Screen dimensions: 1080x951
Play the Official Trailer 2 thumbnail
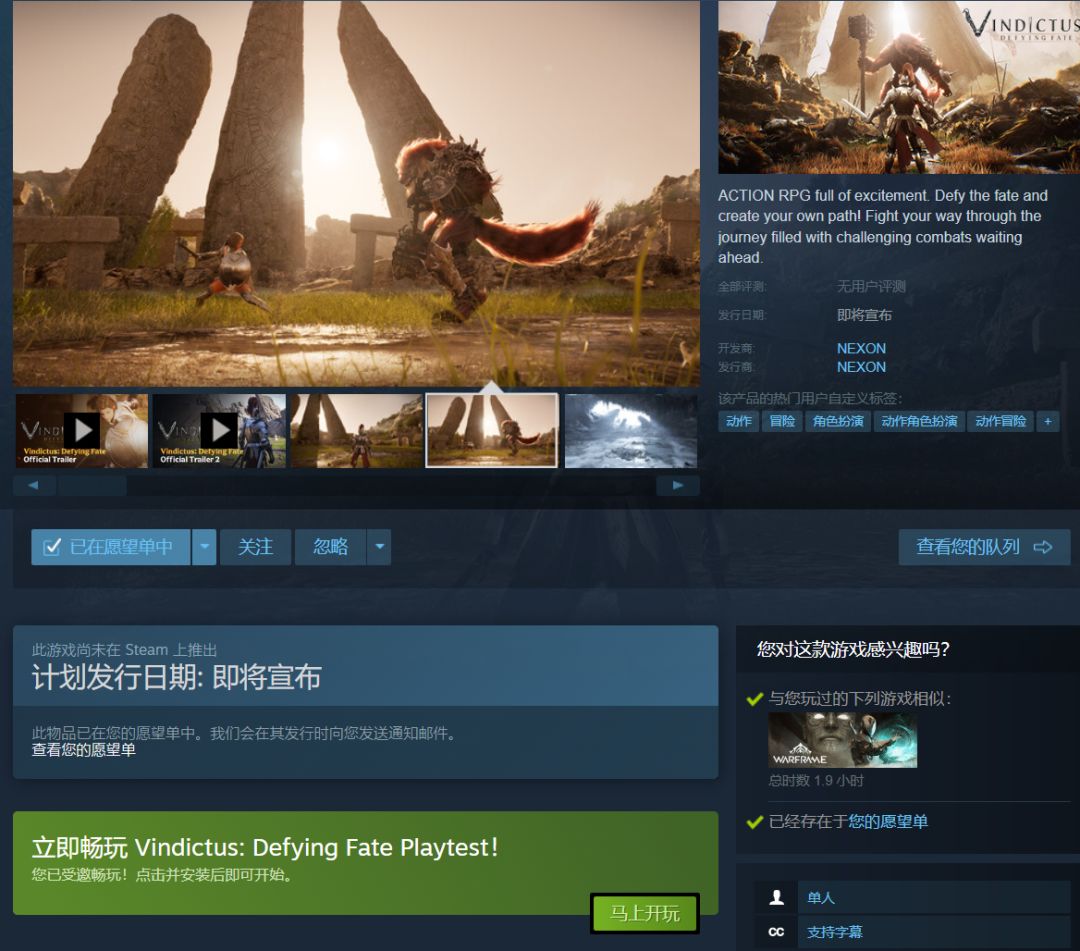point(219,430)
